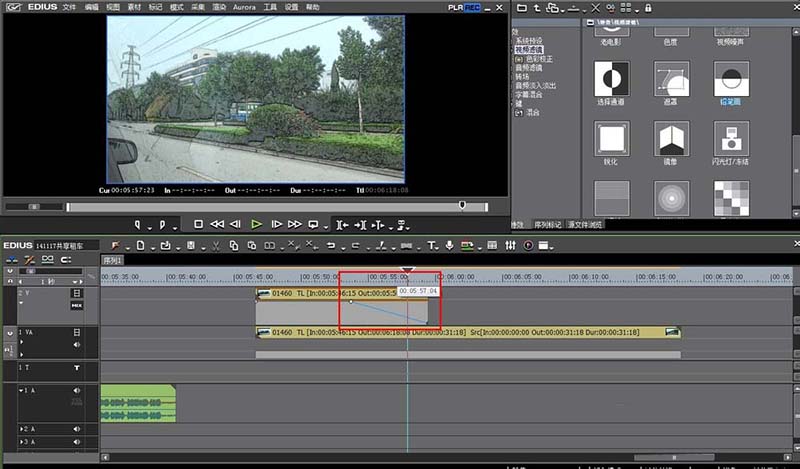Select the 序列1 sequence tab
Screen dimensions: 800x469
(x=112, y=260)
